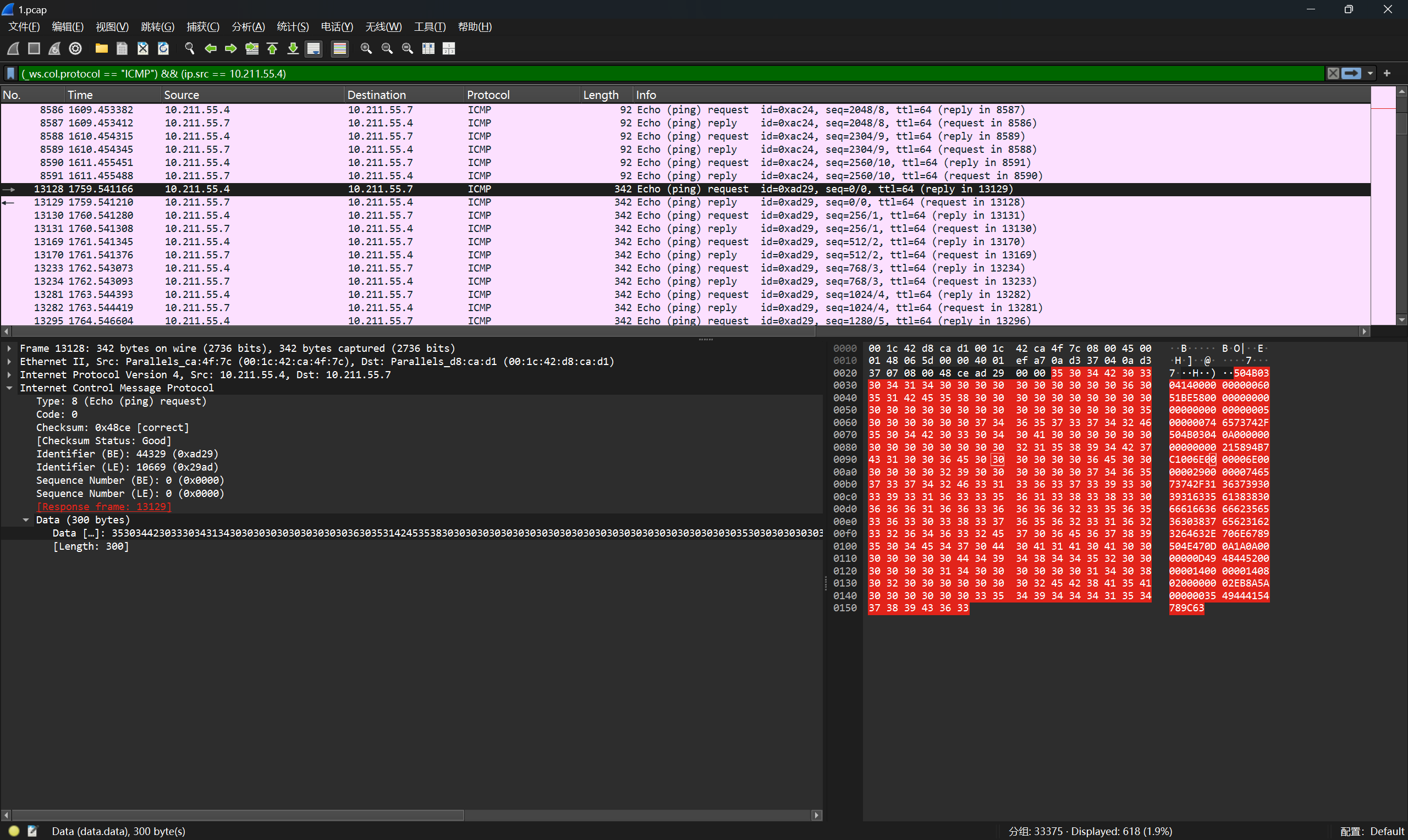
Task: Sort by Time column header
Action: (113, 95)
